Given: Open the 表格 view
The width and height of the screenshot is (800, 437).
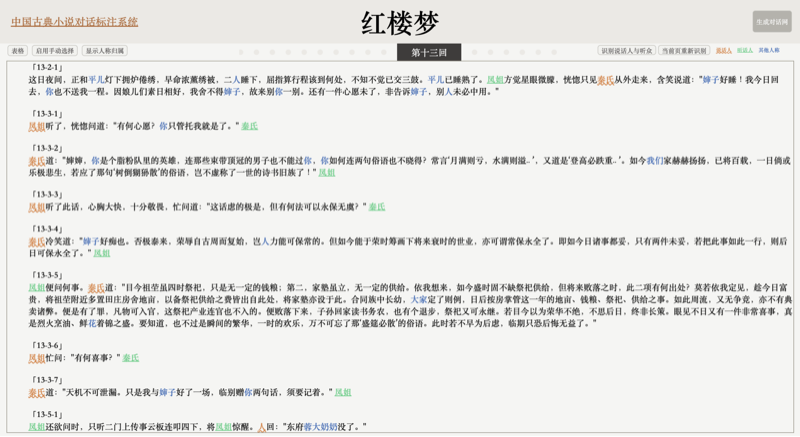Looking at the screenshot, I should pos(17,51).
